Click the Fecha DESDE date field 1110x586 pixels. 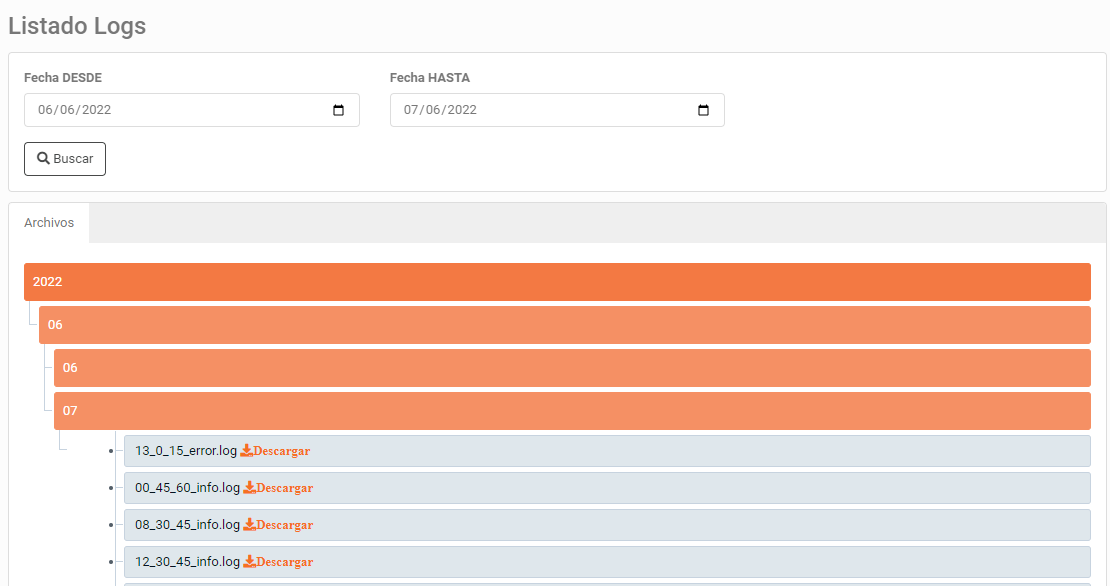(192, 110)
